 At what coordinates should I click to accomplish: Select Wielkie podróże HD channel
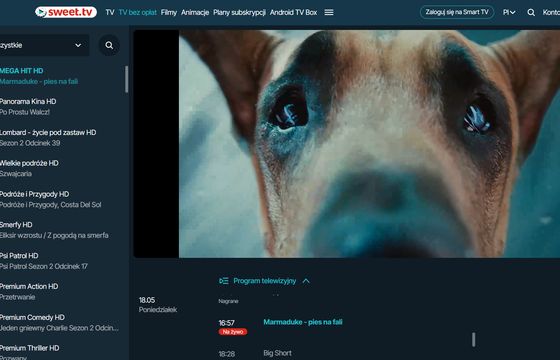pos(62,168)
